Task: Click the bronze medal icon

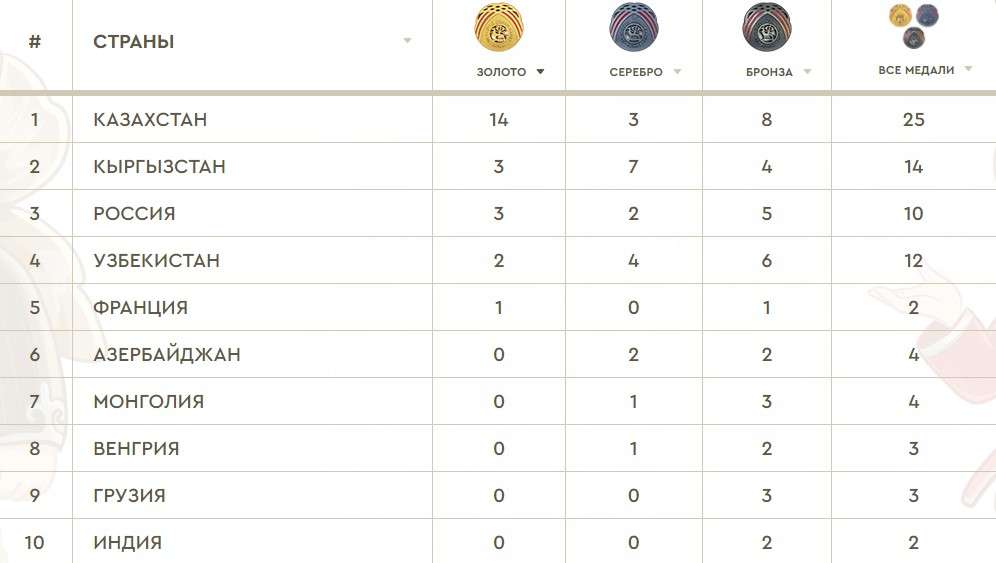Action: click(767, 27)
